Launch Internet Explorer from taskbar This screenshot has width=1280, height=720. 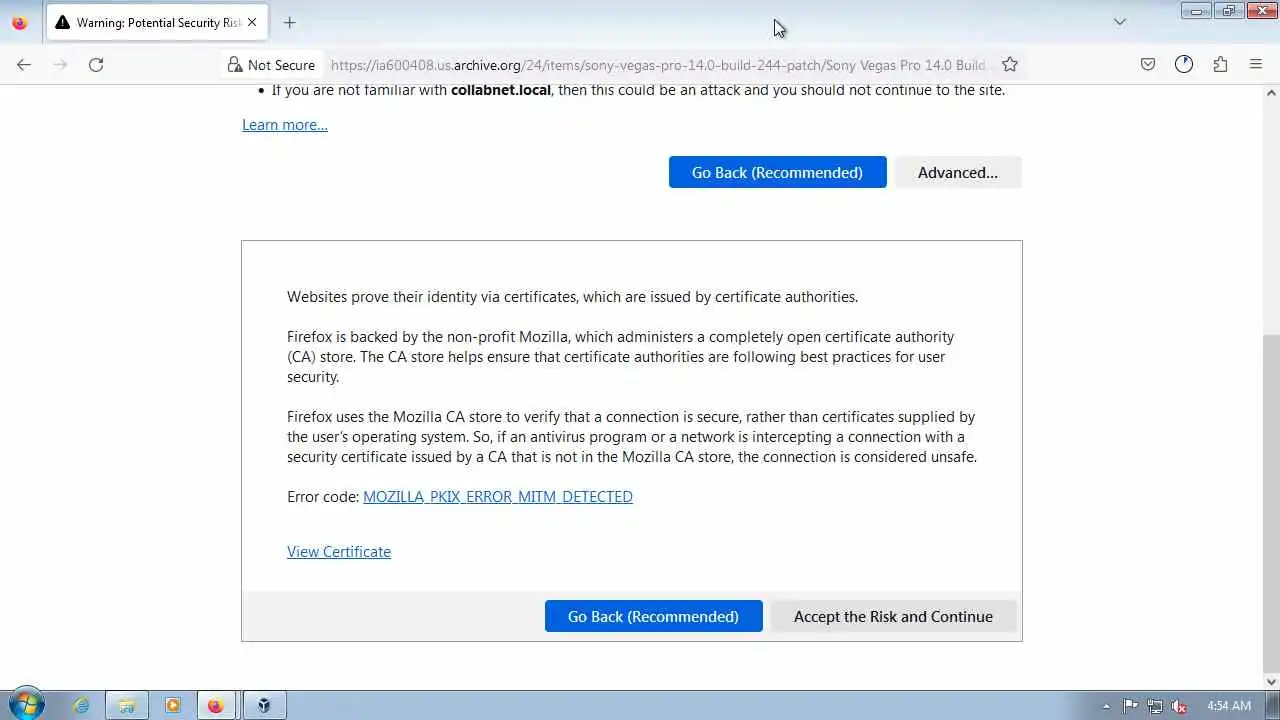point(81,705)
